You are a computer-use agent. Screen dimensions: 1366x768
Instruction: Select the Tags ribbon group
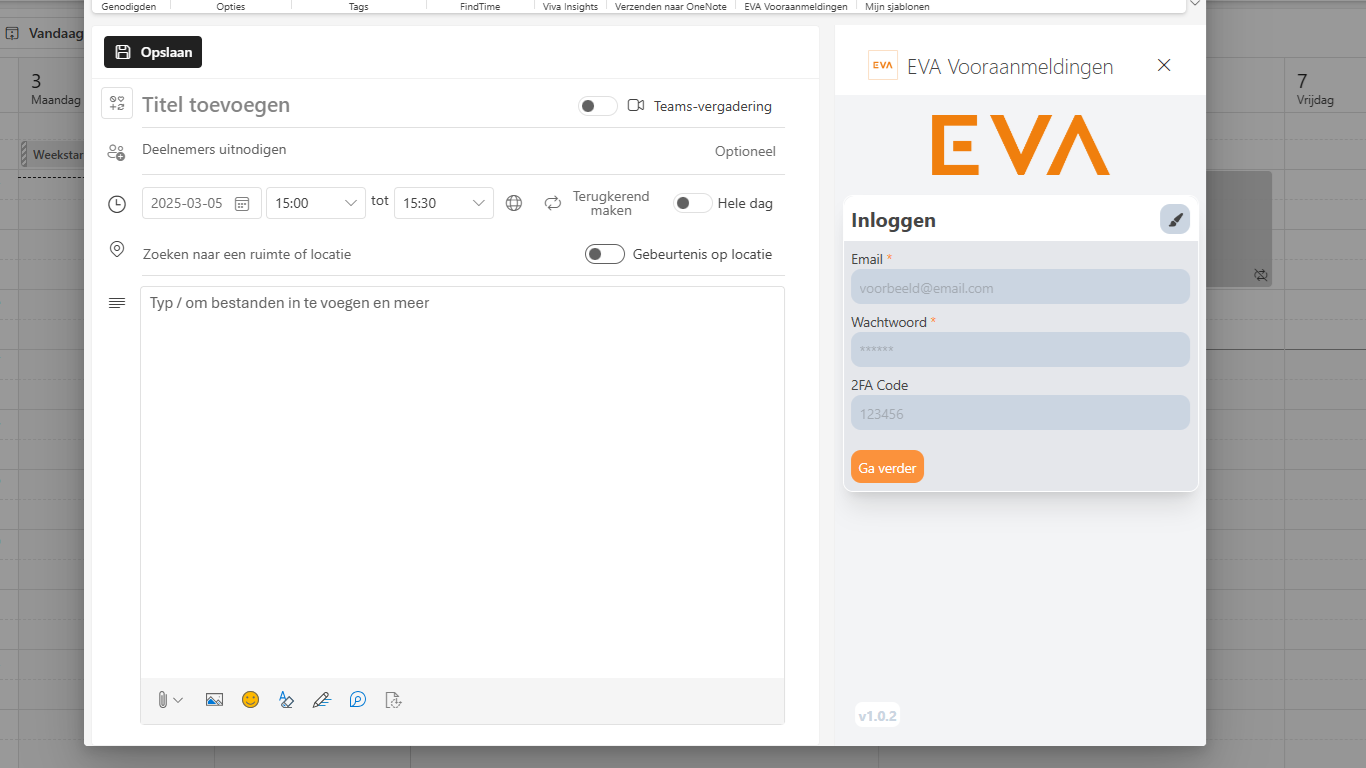point(358,6)
